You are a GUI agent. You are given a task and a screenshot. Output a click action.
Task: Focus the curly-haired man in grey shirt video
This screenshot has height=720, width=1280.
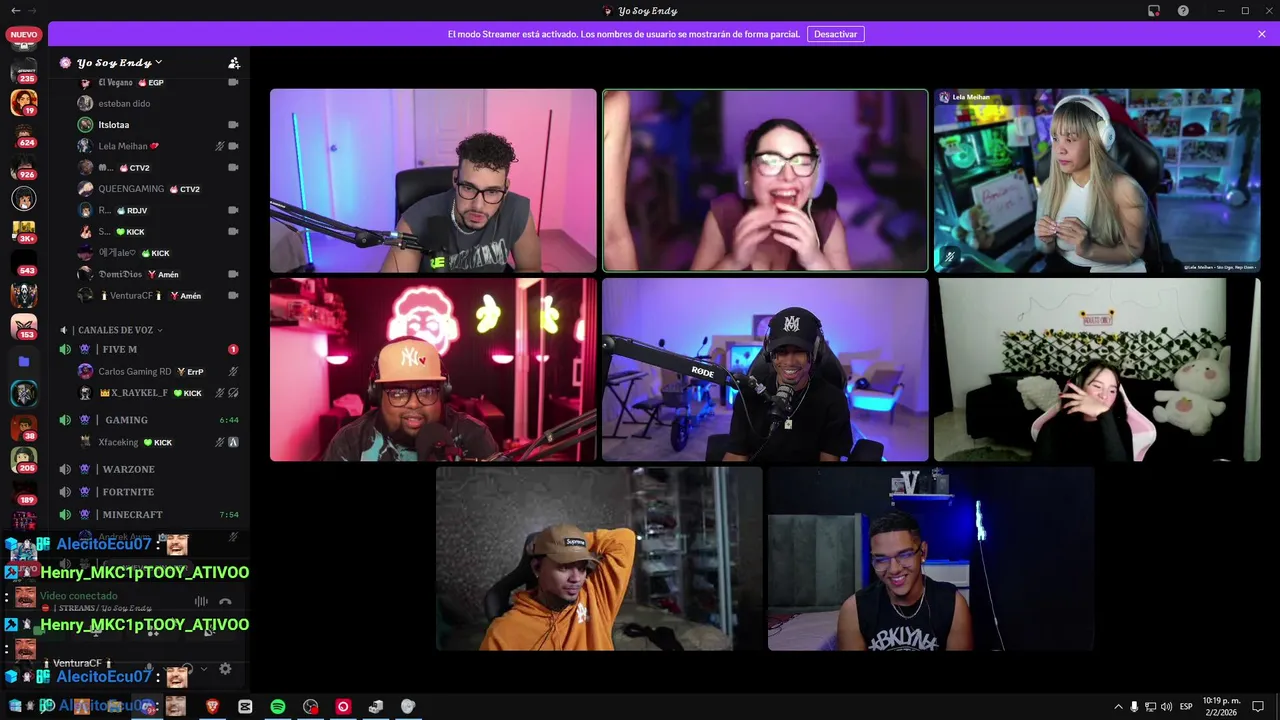click(433, 181)
